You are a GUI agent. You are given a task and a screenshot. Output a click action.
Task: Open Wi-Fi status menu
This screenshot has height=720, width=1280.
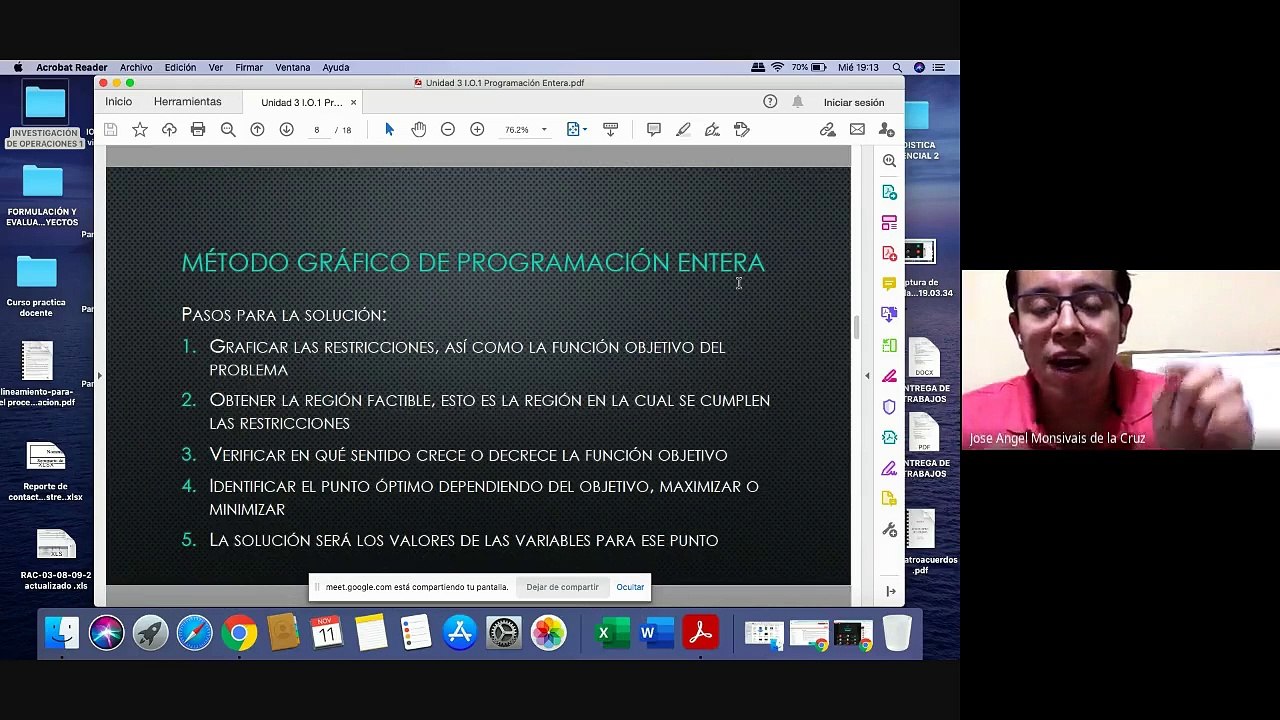(777, 67)
